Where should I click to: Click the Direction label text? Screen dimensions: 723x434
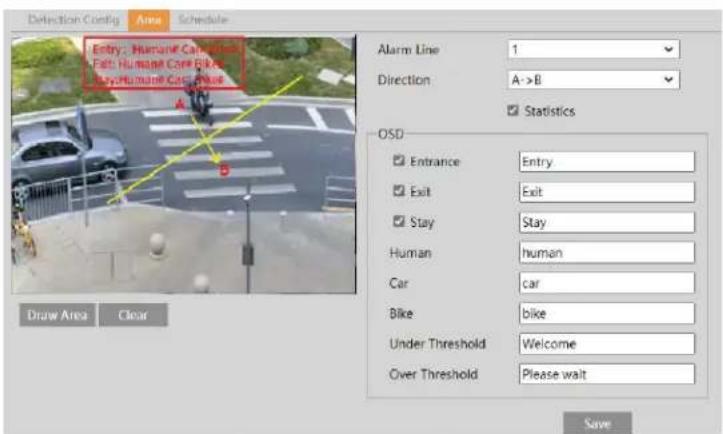tap(404, 80)
